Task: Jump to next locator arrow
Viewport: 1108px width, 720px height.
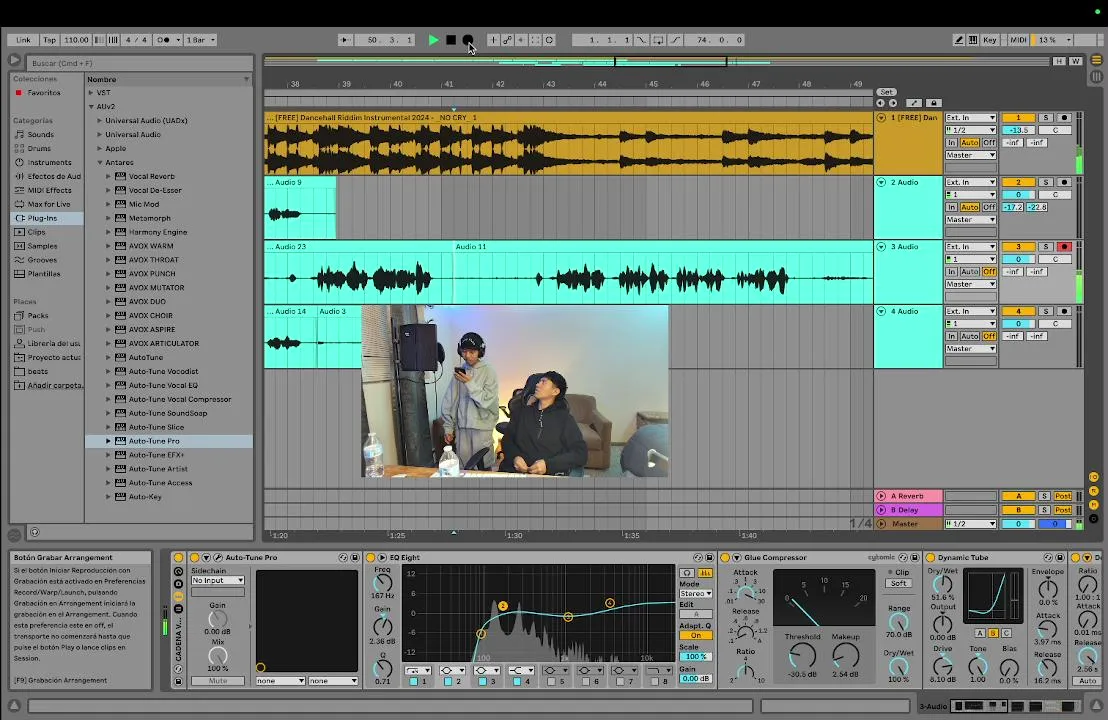Action: point(892,103)
